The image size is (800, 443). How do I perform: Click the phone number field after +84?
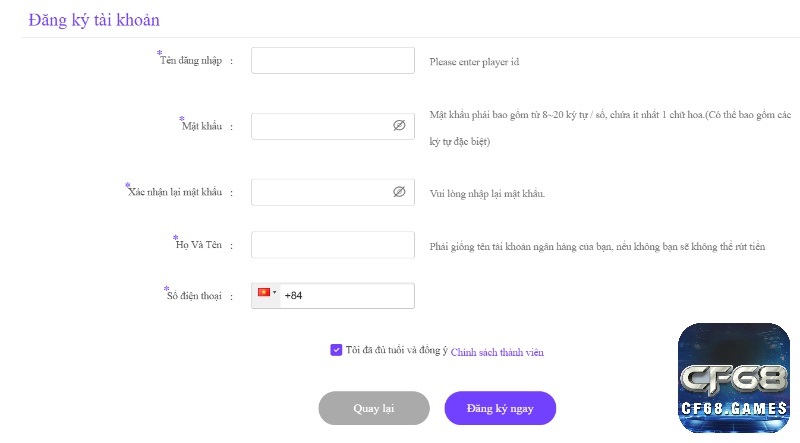coord(357,296)
